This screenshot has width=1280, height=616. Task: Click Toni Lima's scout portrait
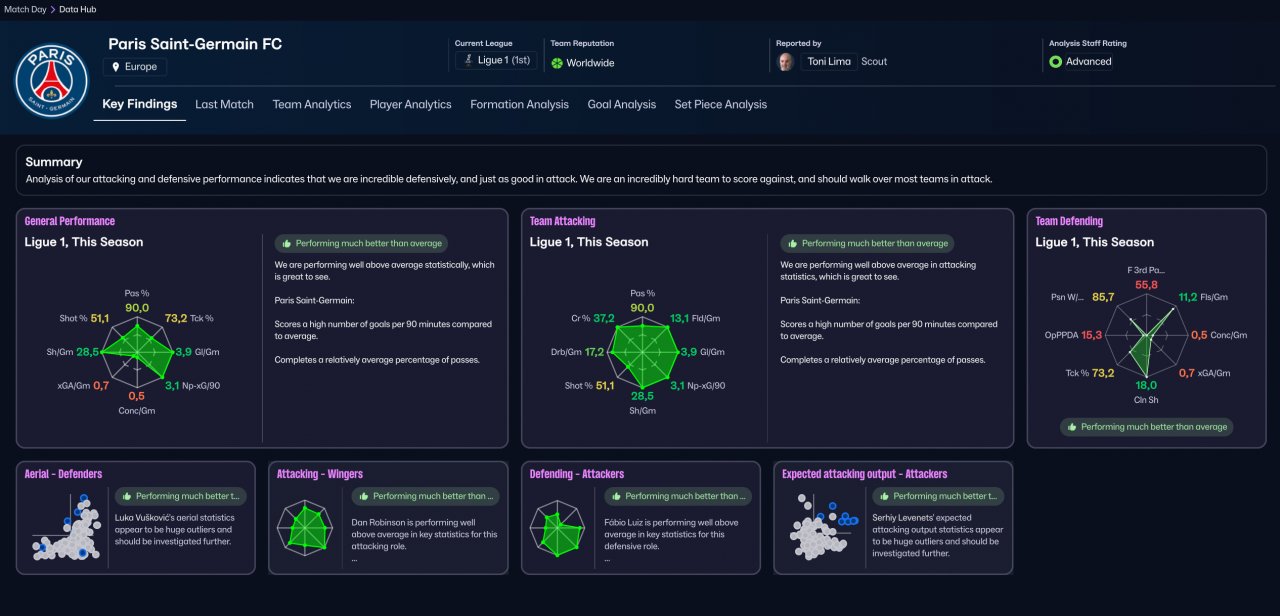[787, 61]
